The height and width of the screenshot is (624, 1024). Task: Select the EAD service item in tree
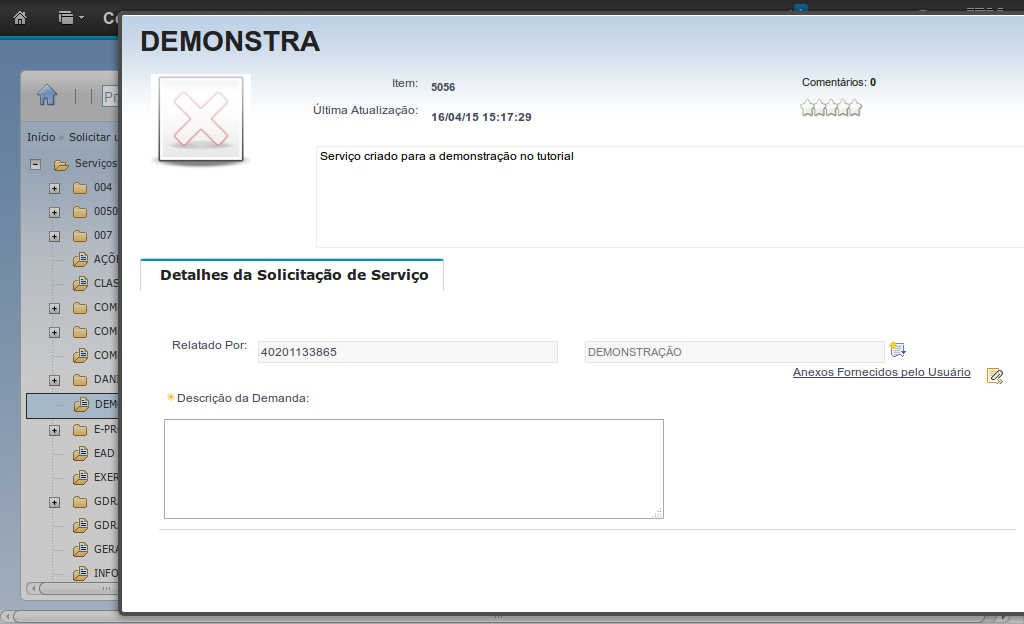pos(103,453)
